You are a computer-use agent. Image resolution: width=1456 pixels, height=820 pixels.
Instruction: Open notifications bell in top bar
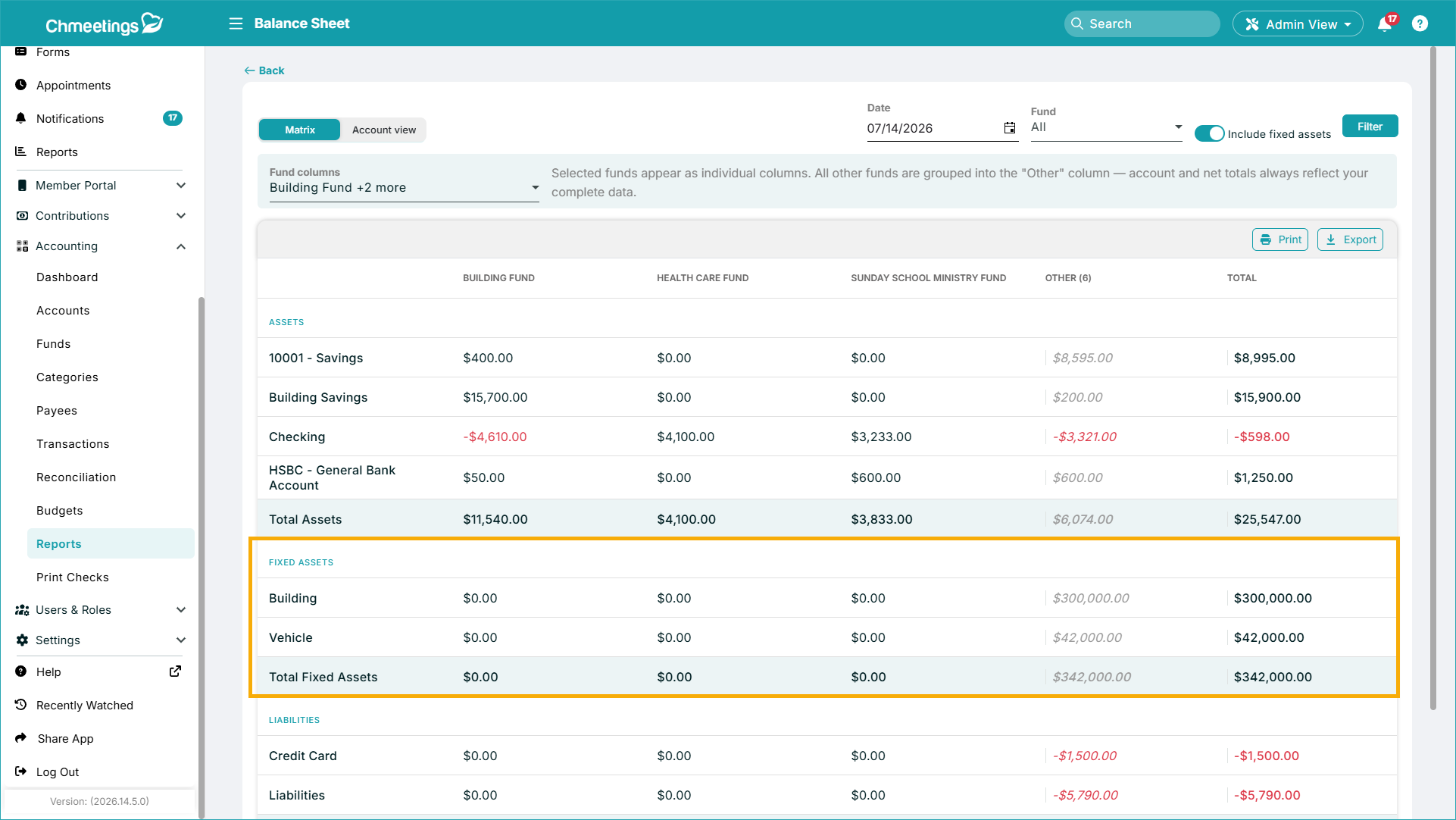click(x=1385, y=23)
